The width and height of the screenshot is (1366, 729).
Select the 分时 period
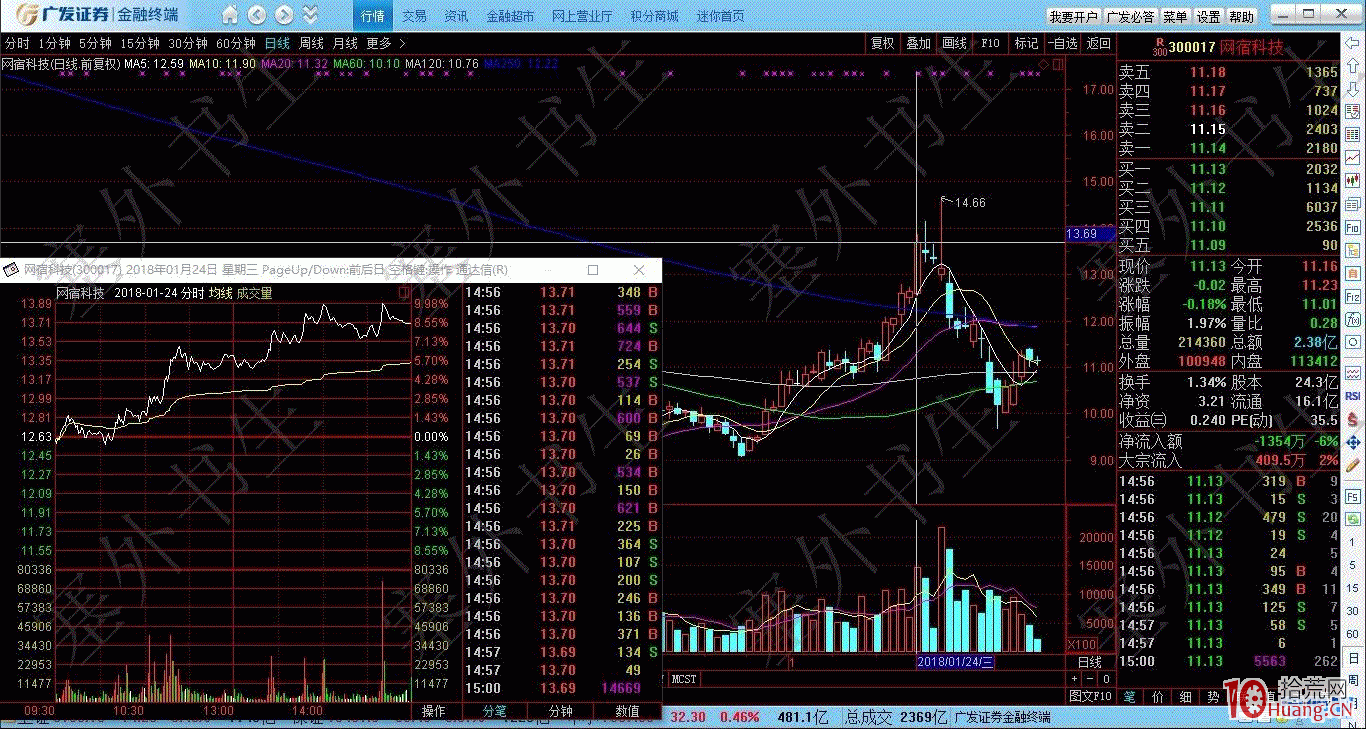tap(17, 43)
